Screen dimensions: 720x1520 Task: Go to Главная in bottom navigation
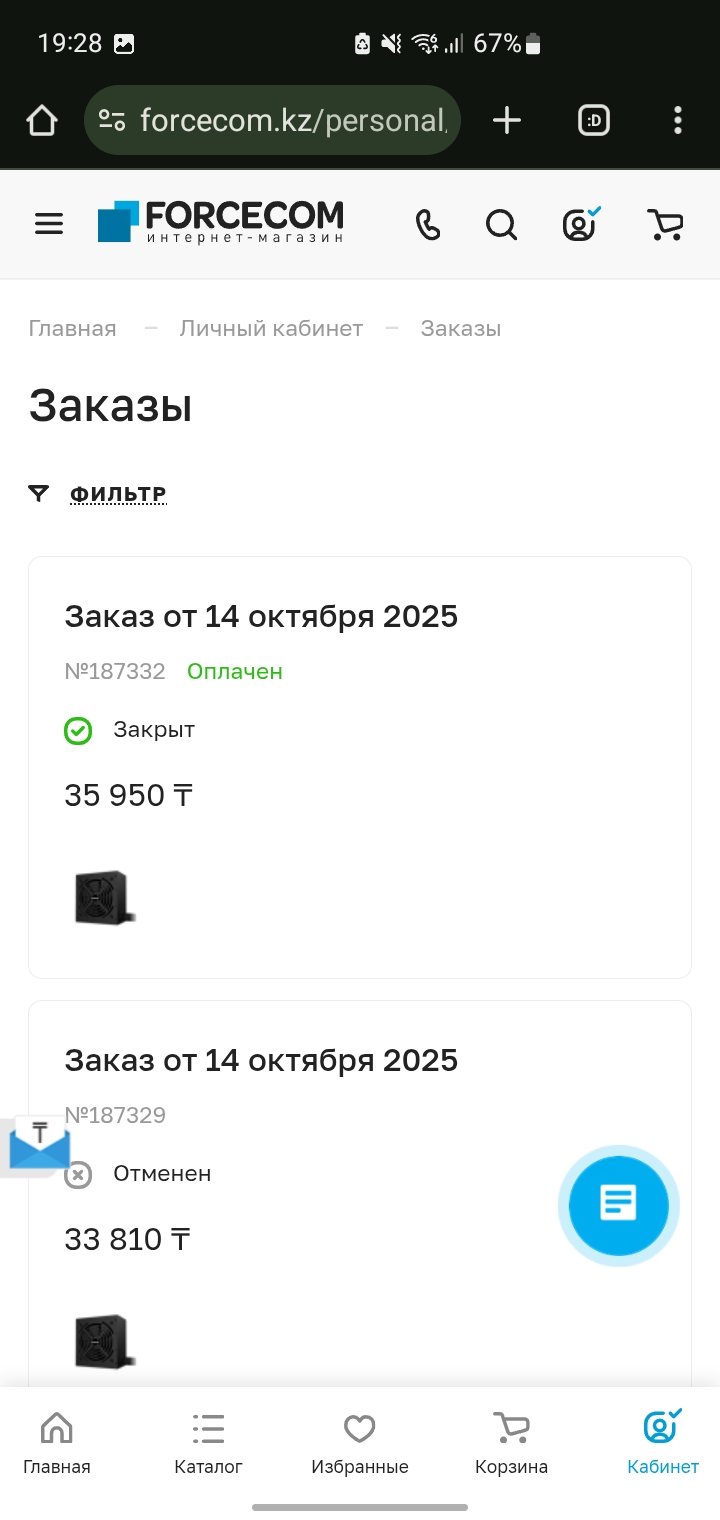[57, 1444]
